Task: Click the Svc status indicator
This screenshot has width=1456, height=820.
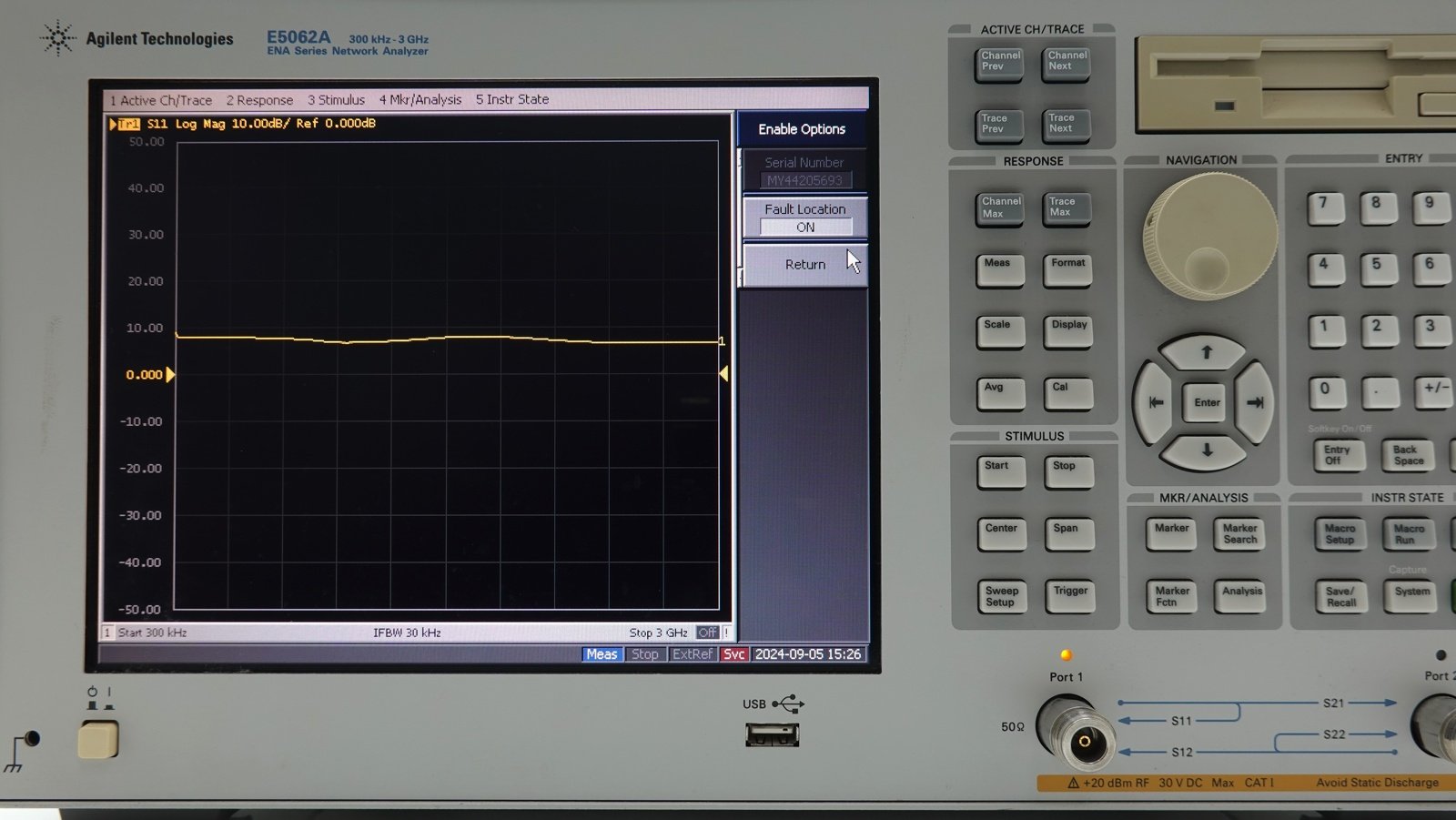Action: click(734, 654)
